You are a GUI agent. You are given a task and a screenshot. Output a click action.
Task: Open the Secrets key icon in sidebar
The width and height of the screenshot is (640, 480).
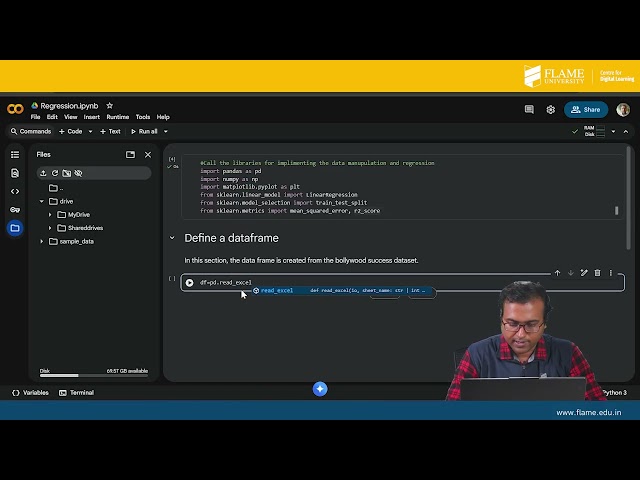coord(14,210)
